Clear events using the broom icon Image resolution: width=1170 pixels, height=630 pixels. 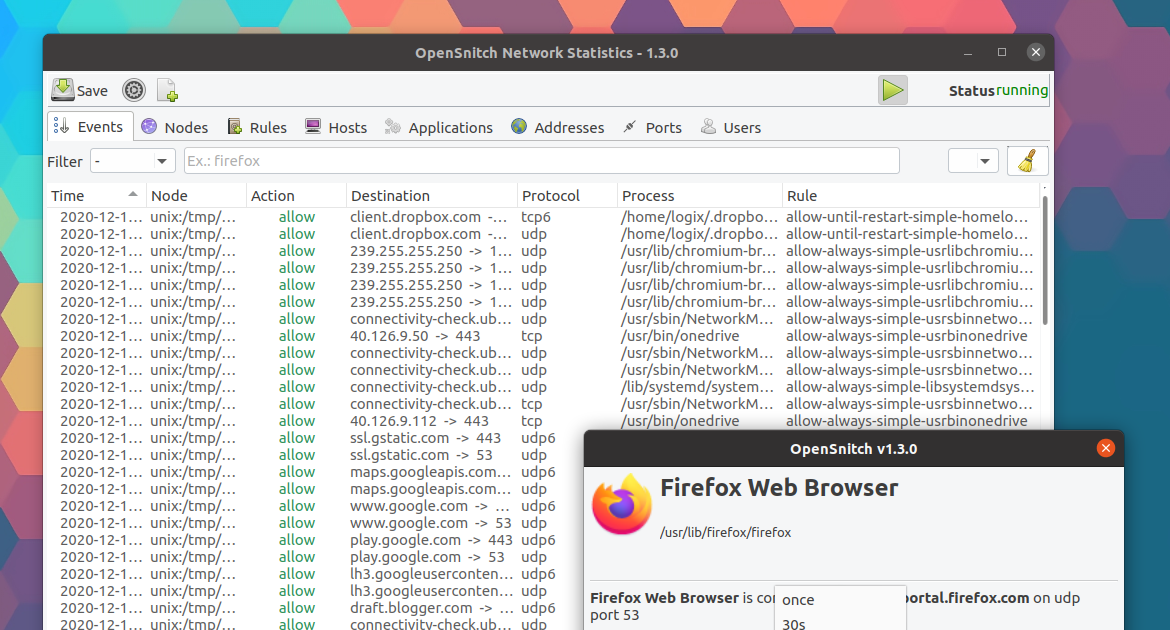[1028, 160]
